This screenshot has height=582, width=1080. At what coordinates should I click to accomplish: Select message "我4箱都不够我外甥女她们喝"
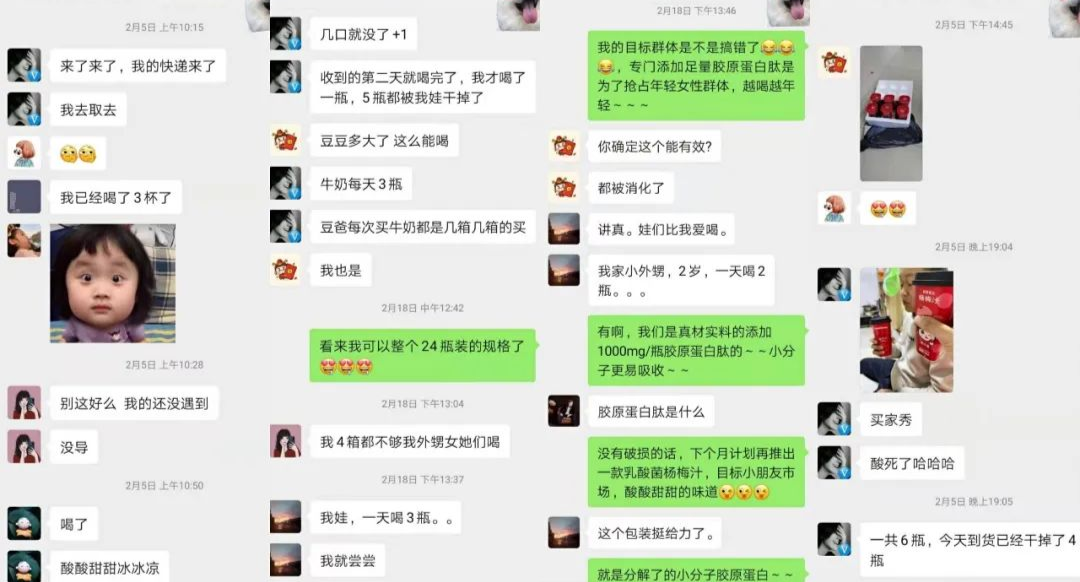tap(410, 441)
